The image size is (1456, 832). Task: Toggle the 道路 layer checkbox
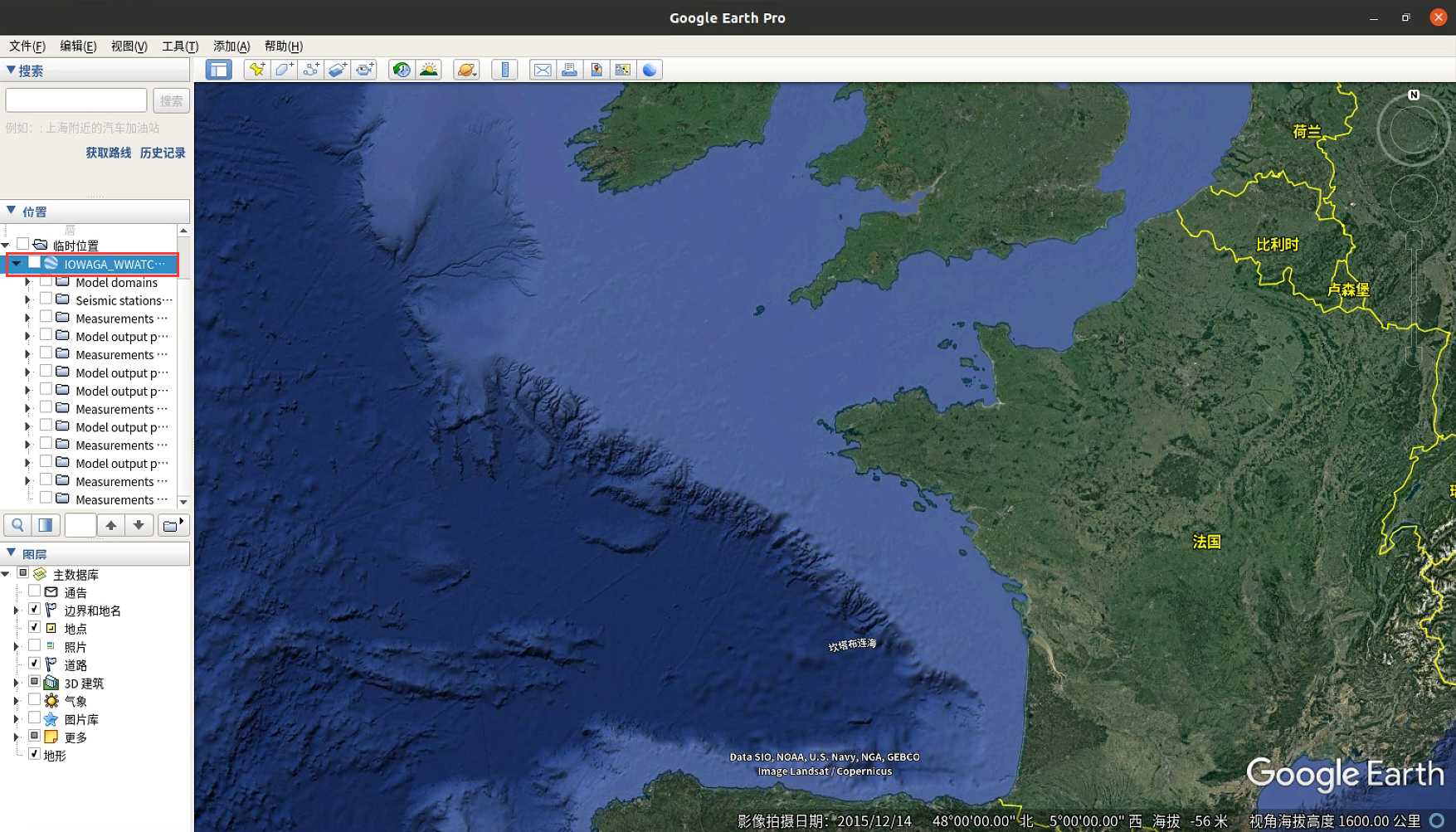click(34, 664)
